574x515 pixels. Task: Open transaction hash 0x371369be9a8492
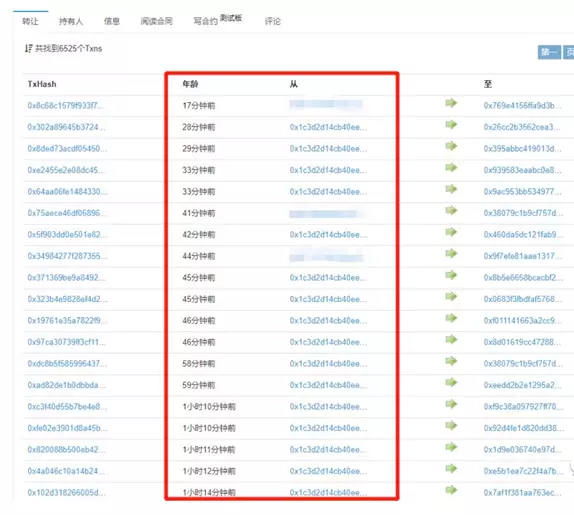(x=66, y=277)
